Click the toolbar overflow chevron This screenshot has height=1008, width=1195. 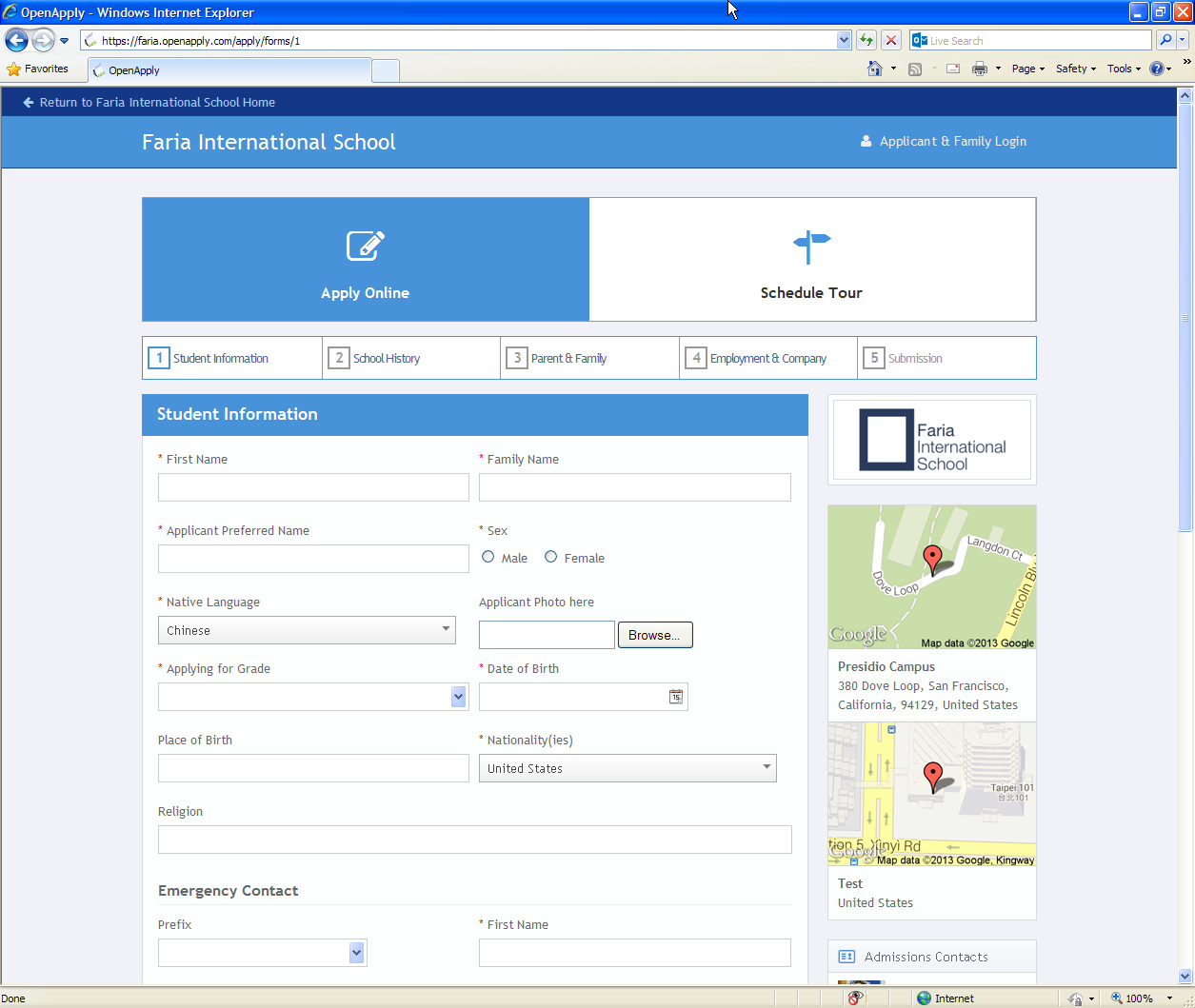pos(1186,62)
